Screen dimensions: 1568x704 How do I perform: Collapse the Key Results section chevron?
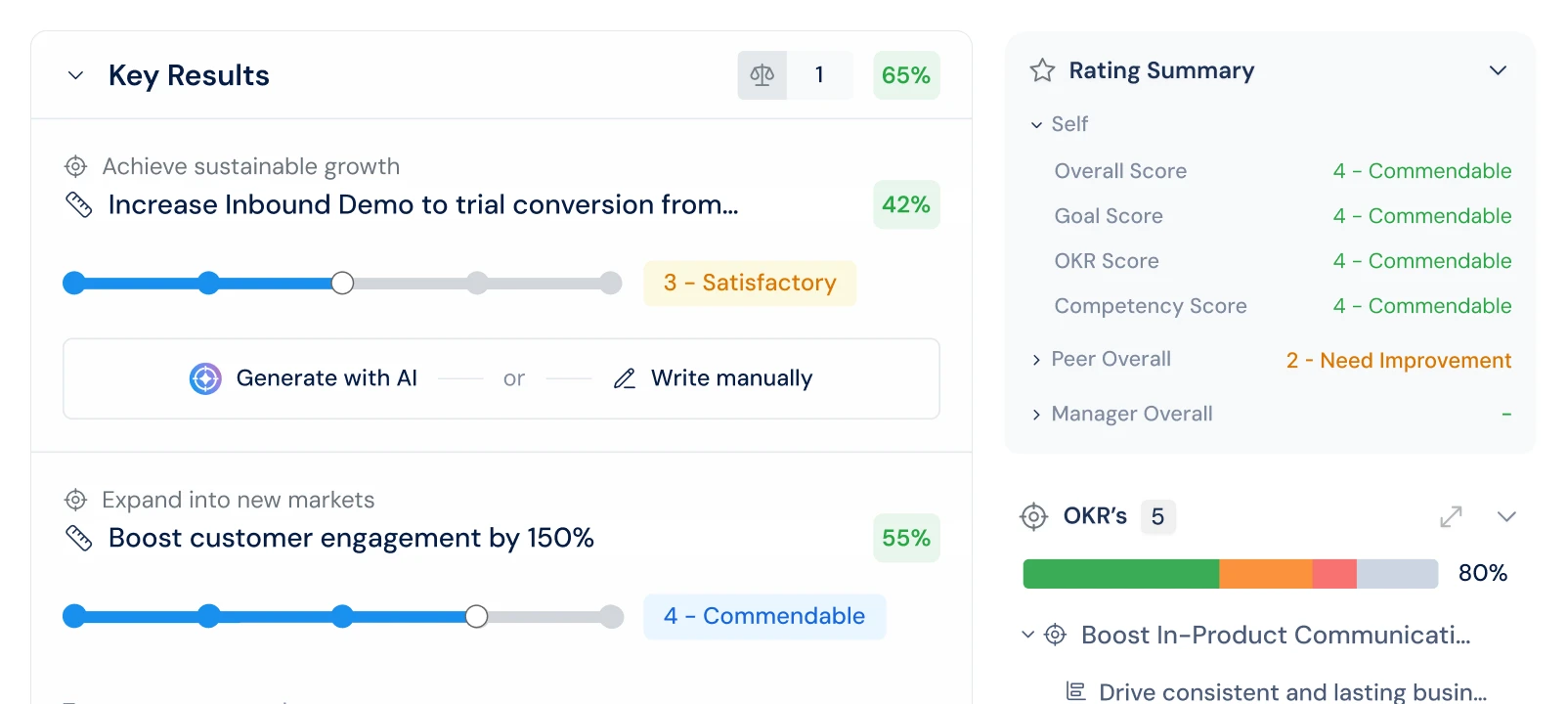75,75
